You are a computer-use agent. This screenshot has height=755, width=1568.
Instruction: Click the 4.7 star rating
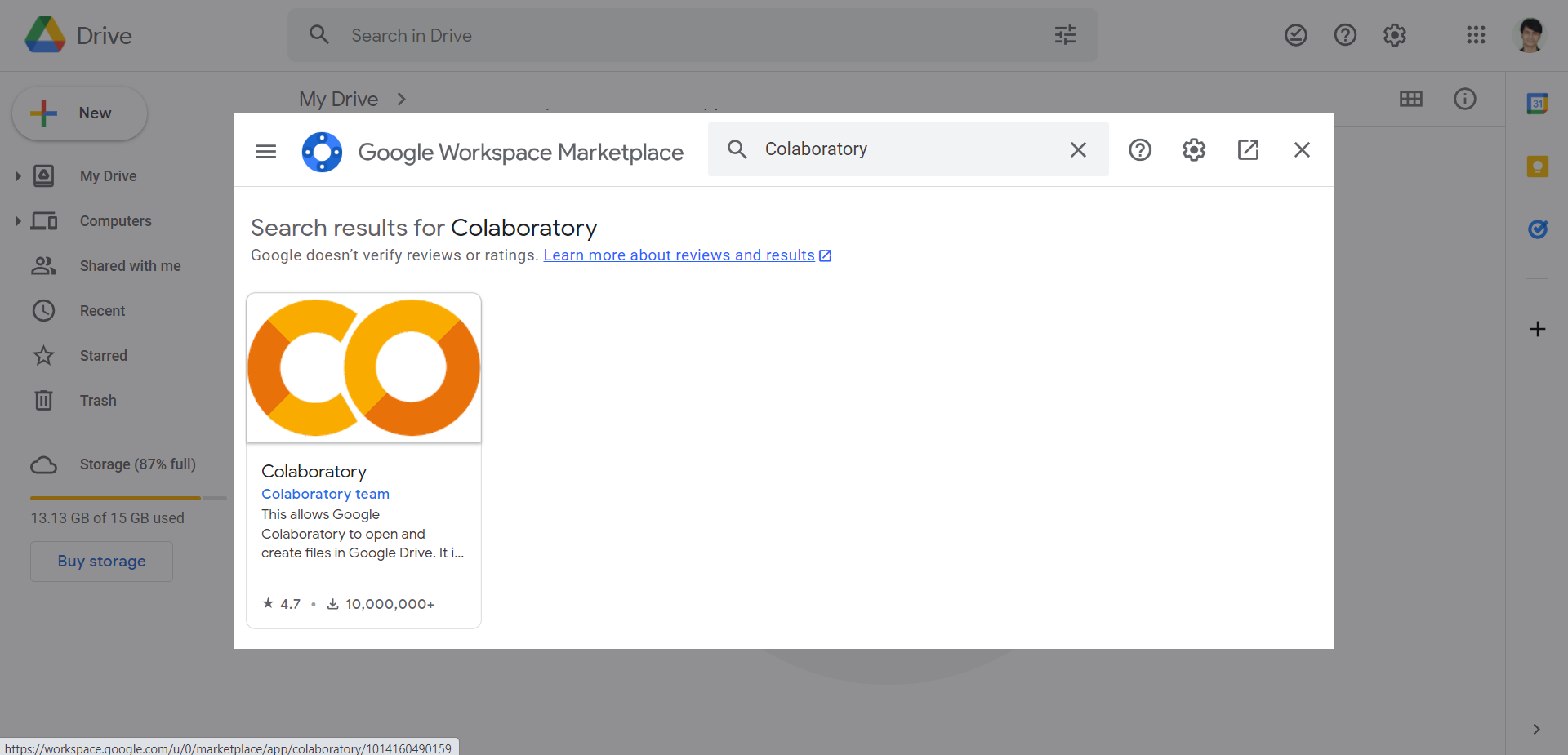click(x=282, y=604)
